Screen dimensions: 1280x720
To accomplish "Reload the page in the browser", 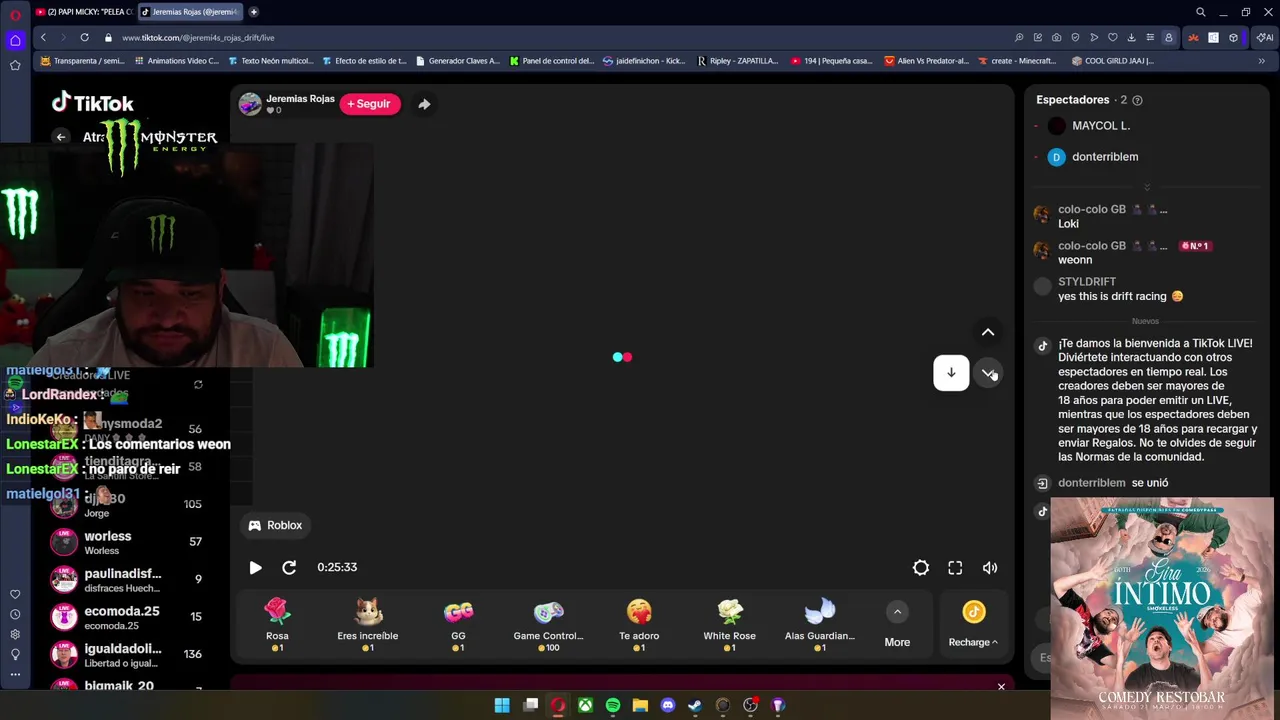I will pos(84,37).
